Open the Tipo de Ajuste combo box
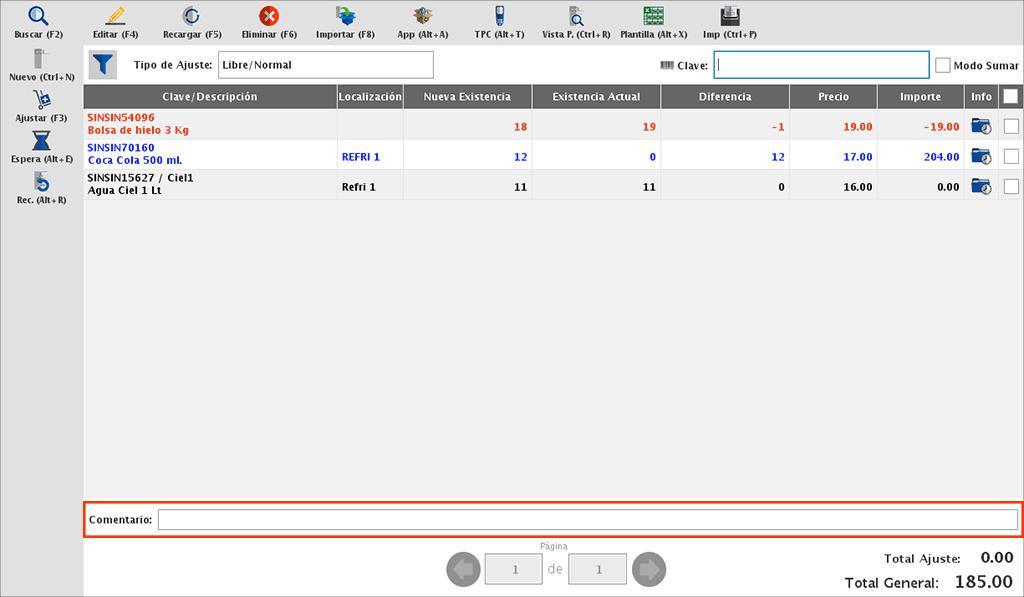1024x597 pixels. pos(325,65)
